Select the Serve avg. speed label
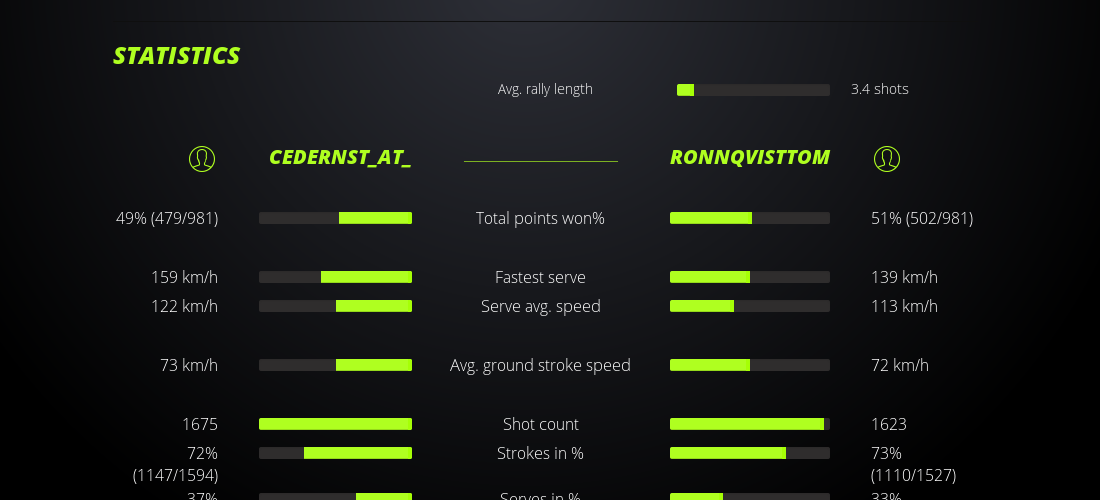 point(540,306)
